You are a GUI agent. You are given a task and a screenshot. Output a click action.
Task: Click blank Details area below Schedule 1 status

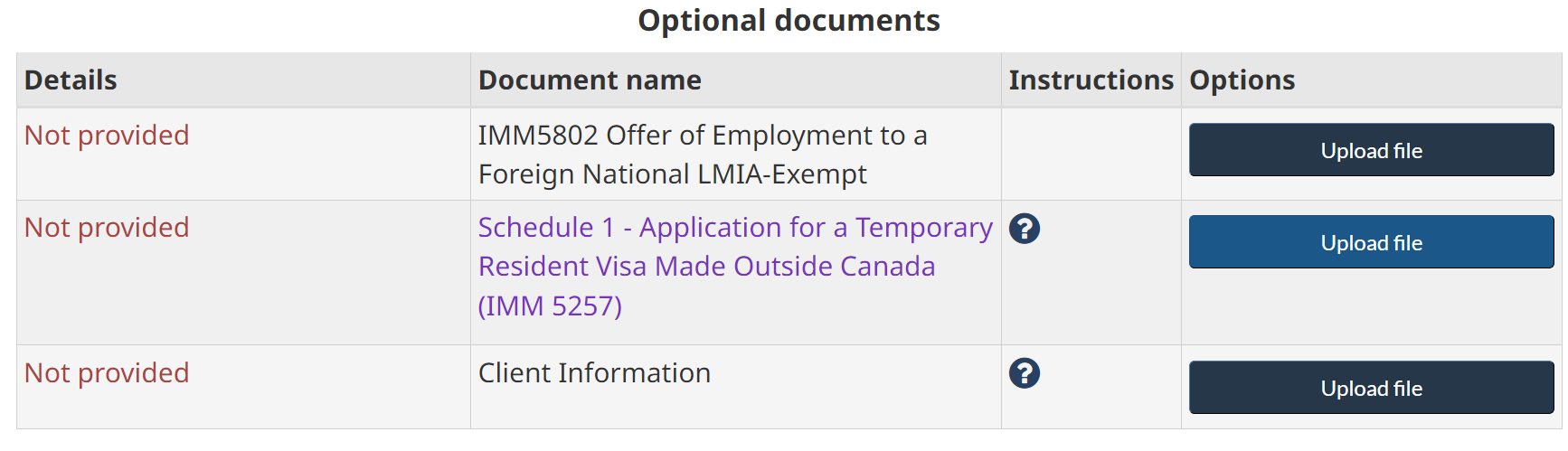242,298
